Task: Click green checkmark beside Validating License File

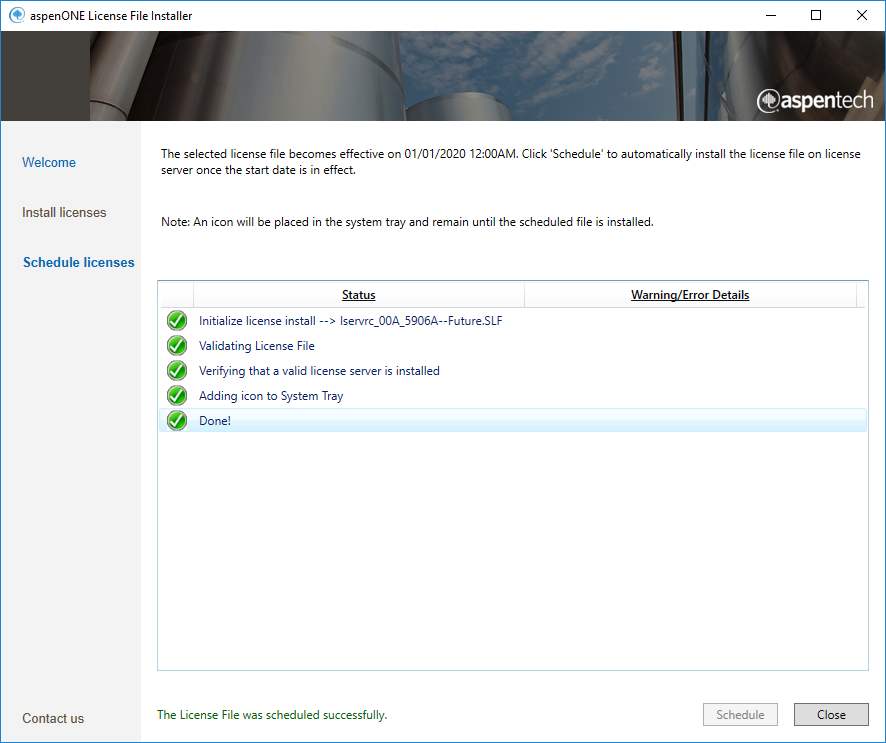Action: (177, 346)
